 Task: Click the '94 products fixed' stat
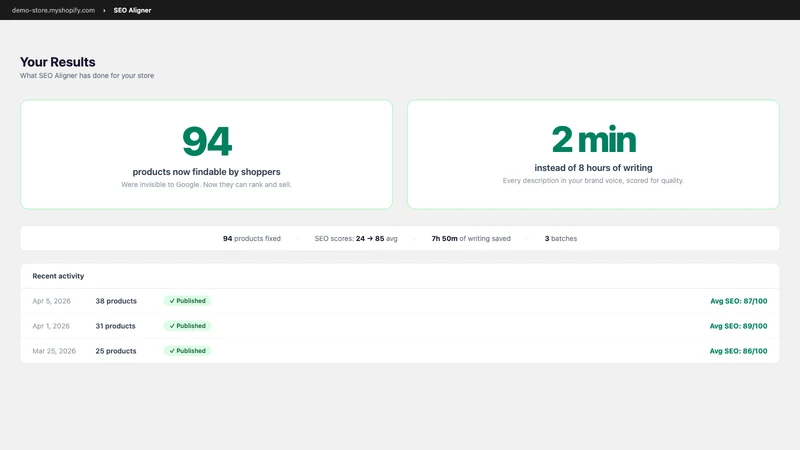point(252,238)
